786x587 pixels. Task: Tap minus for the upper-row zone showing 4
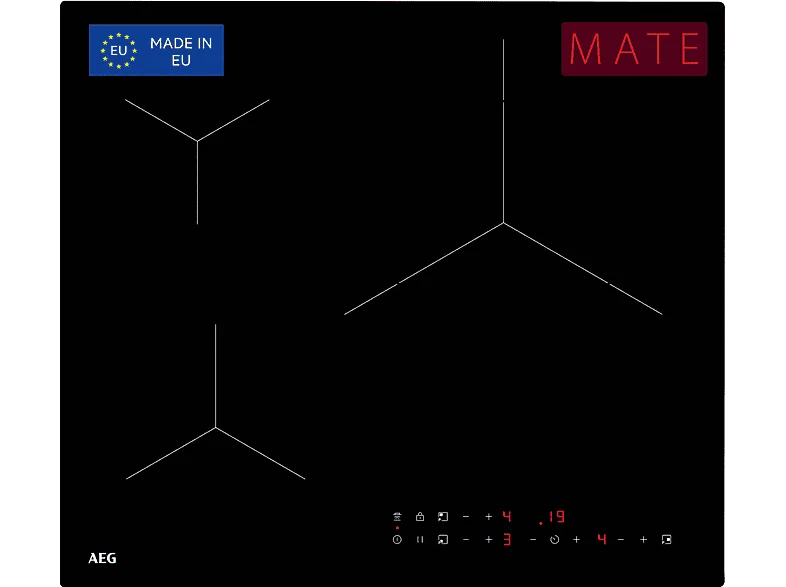466,516
